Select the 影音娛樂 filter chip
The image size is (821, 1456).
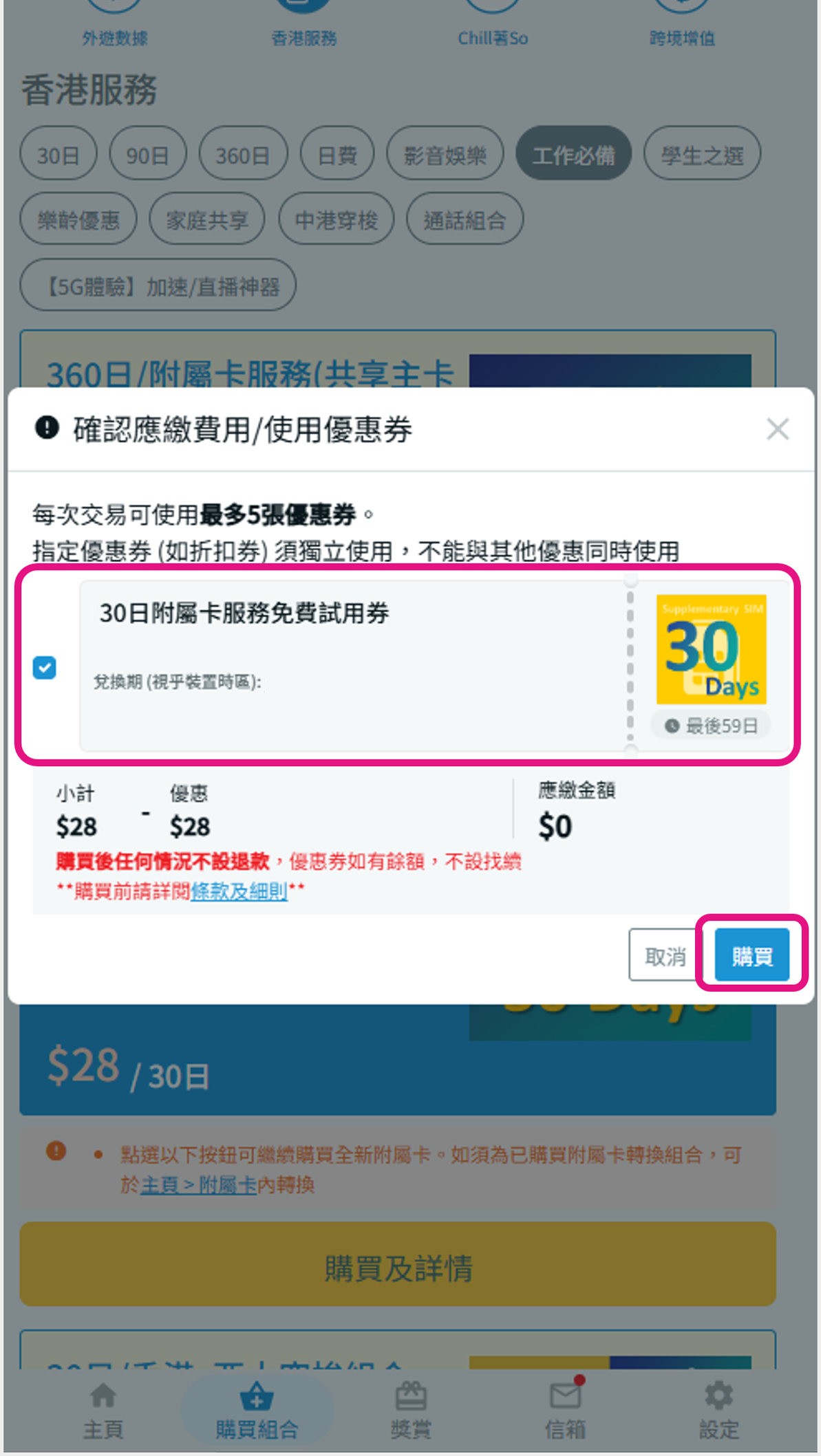445,154
